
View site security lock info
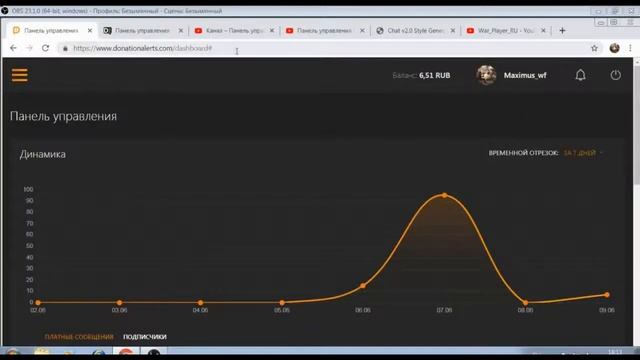[x=65, y=48]
